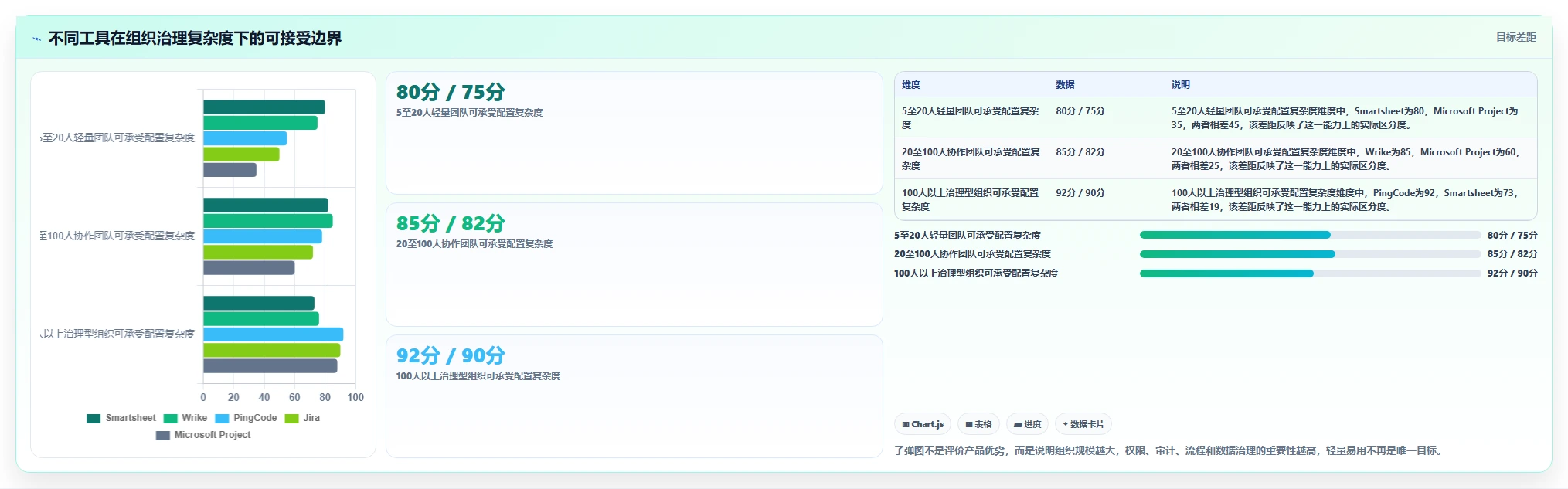Click table row description mentioning Smartsheet为80
Image resolution: width=1568 pixels, height=489 pixels.
click(x=1345, y=118)
